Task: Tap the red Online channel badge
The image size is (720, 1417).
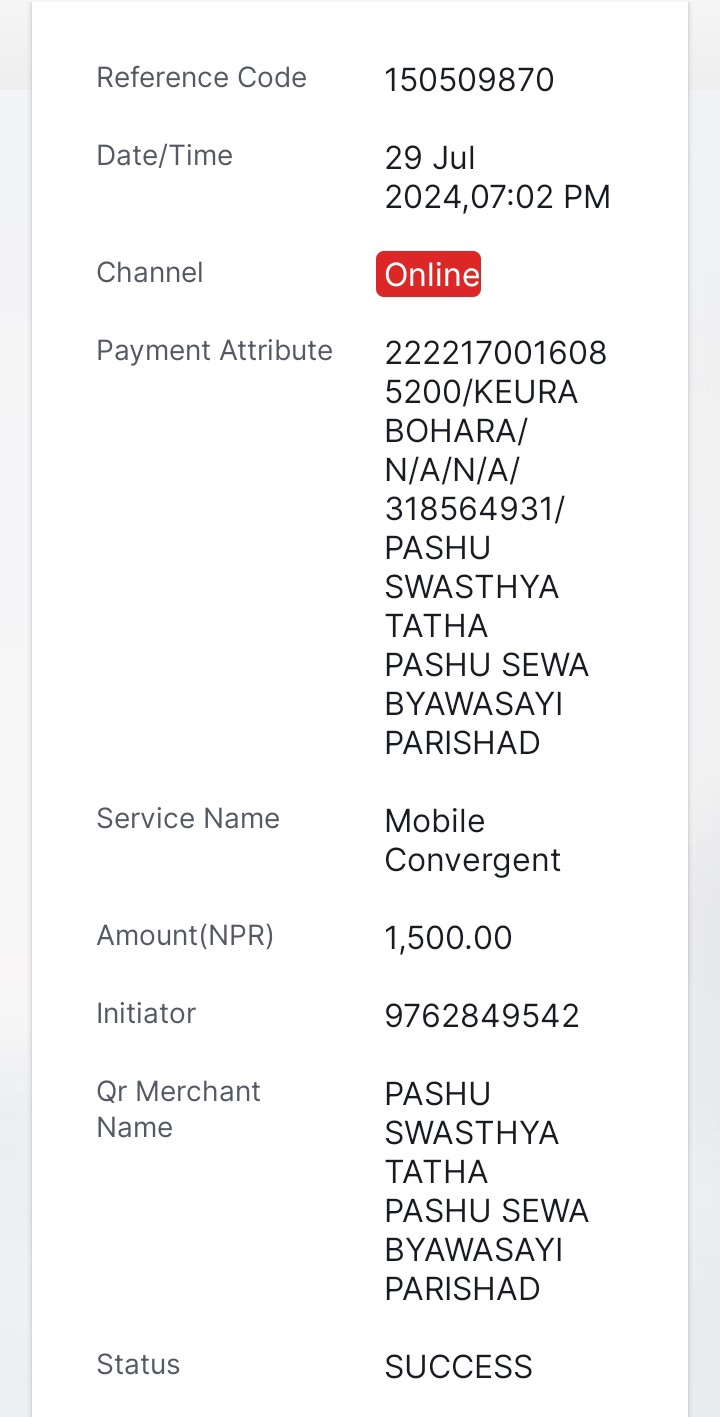Action: pyautogui.click(x=428, y=274)
